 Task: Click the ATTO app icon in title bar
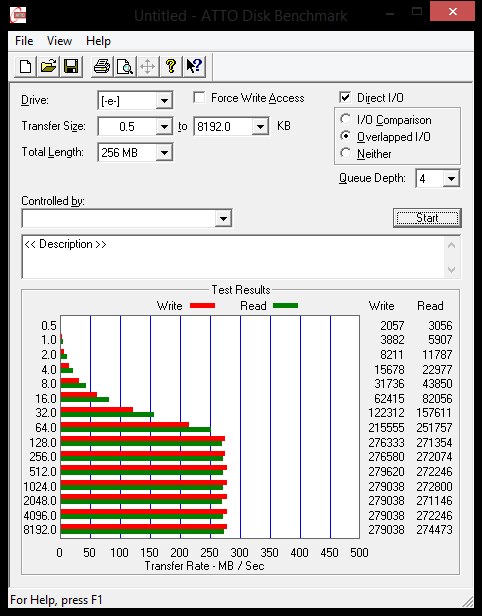click(x=18, y=15)
